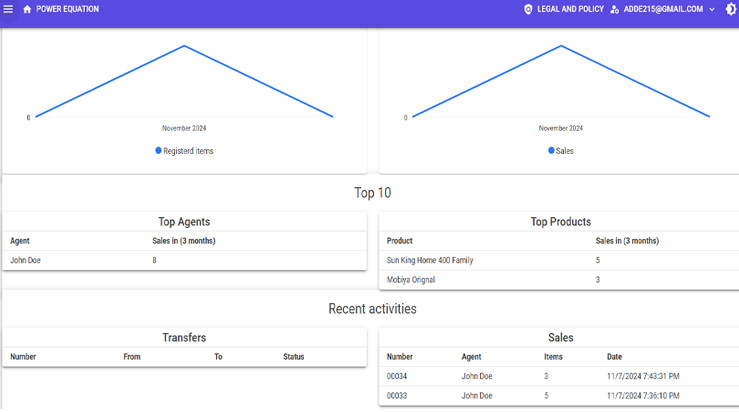Click the blue Registerd items legend dot

coord(158,151)
